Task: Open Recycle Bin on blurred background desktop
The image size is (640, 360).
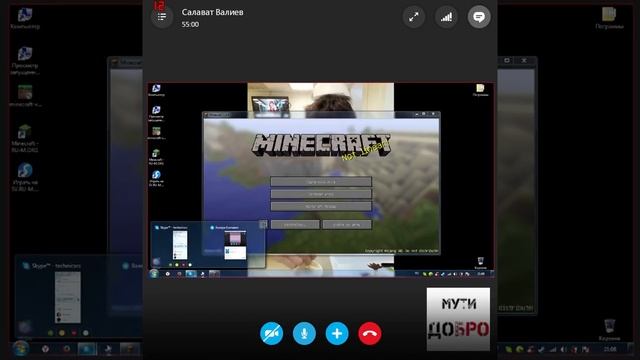Action: (x=609, y=330)
